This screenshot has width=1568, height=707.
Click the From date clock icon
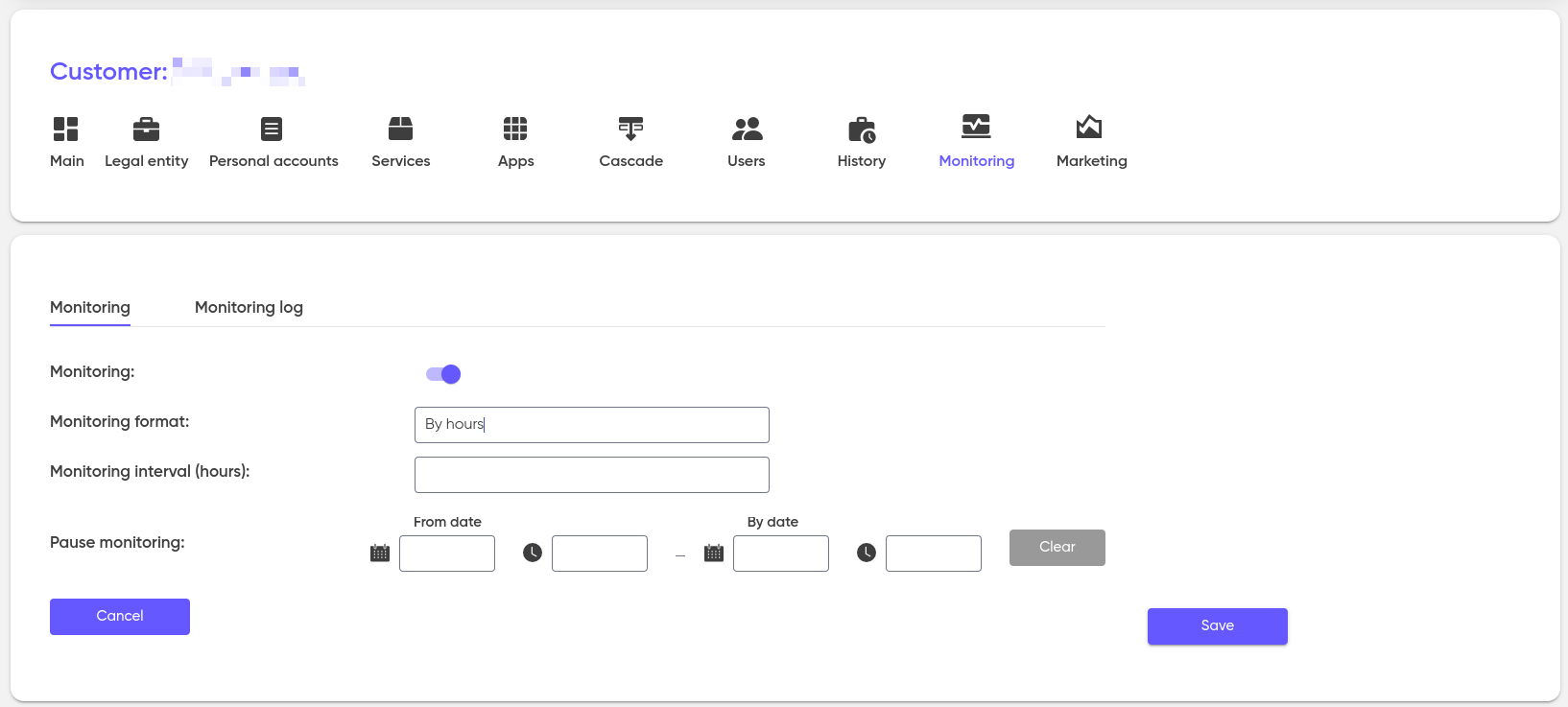click(x=533, y=553)
